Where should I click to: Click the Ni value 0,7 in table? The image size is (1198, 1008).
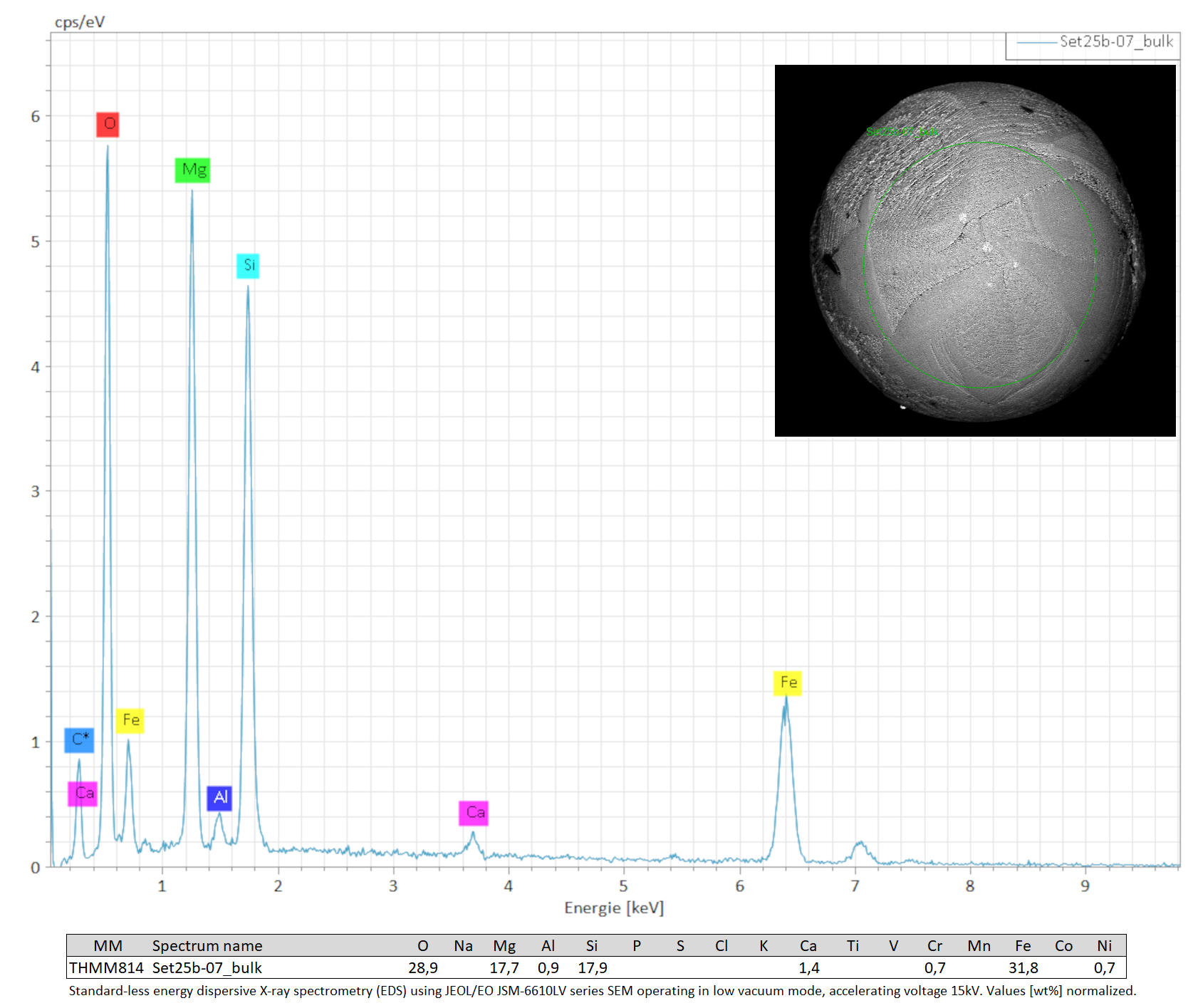point(1104,967)
